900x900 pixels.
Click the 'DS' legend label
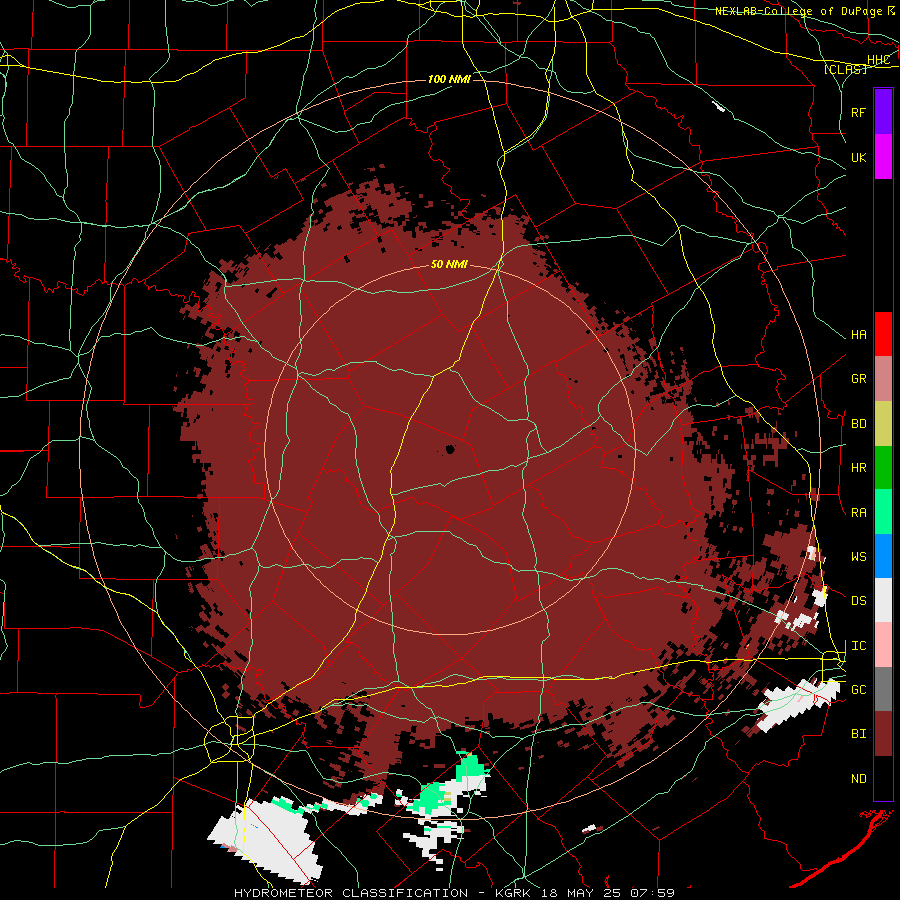858,601
